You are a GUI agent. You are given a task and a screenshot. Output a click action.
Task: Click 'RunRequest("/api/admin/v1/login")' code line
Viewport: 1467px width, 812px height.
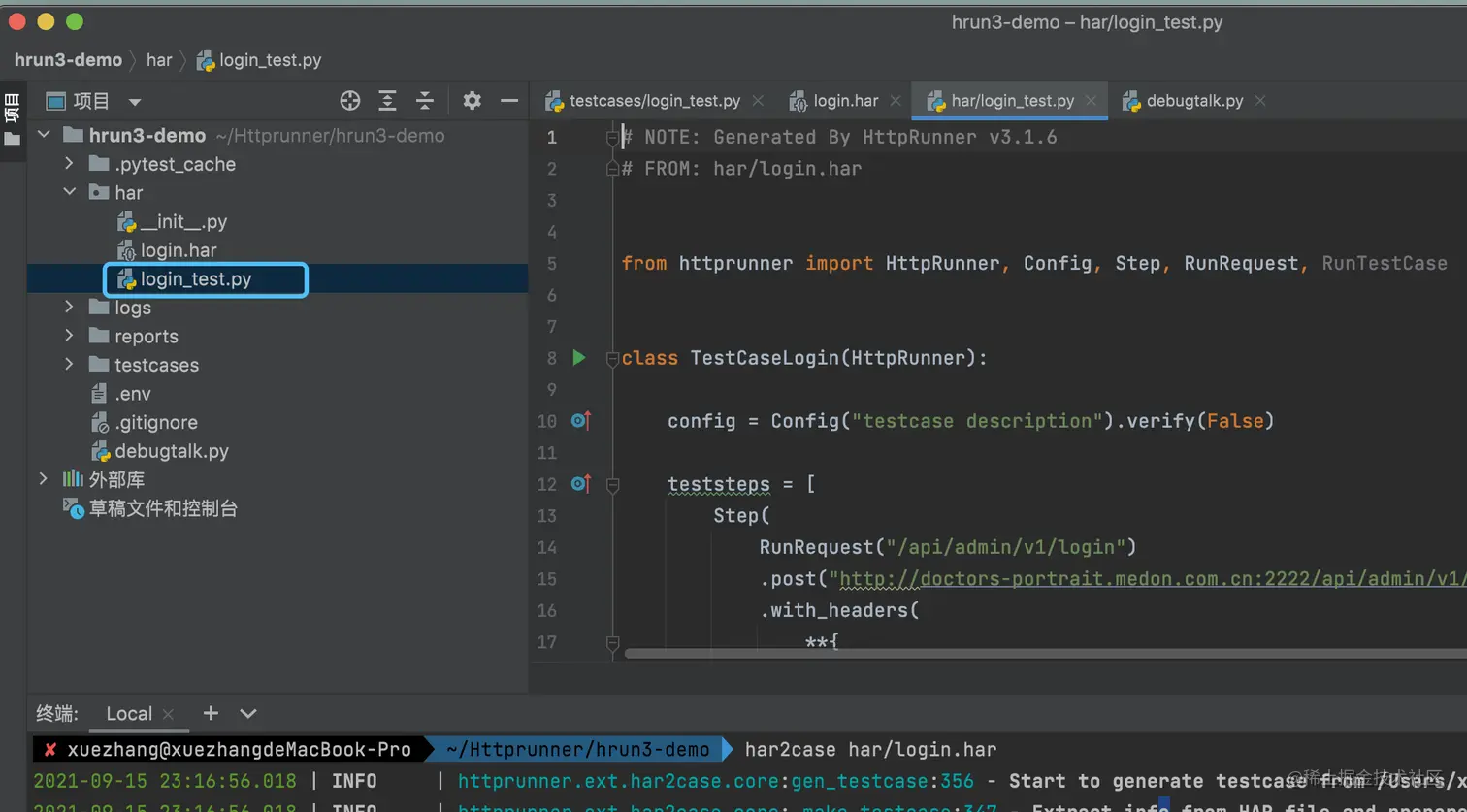[x=948, y=547]
